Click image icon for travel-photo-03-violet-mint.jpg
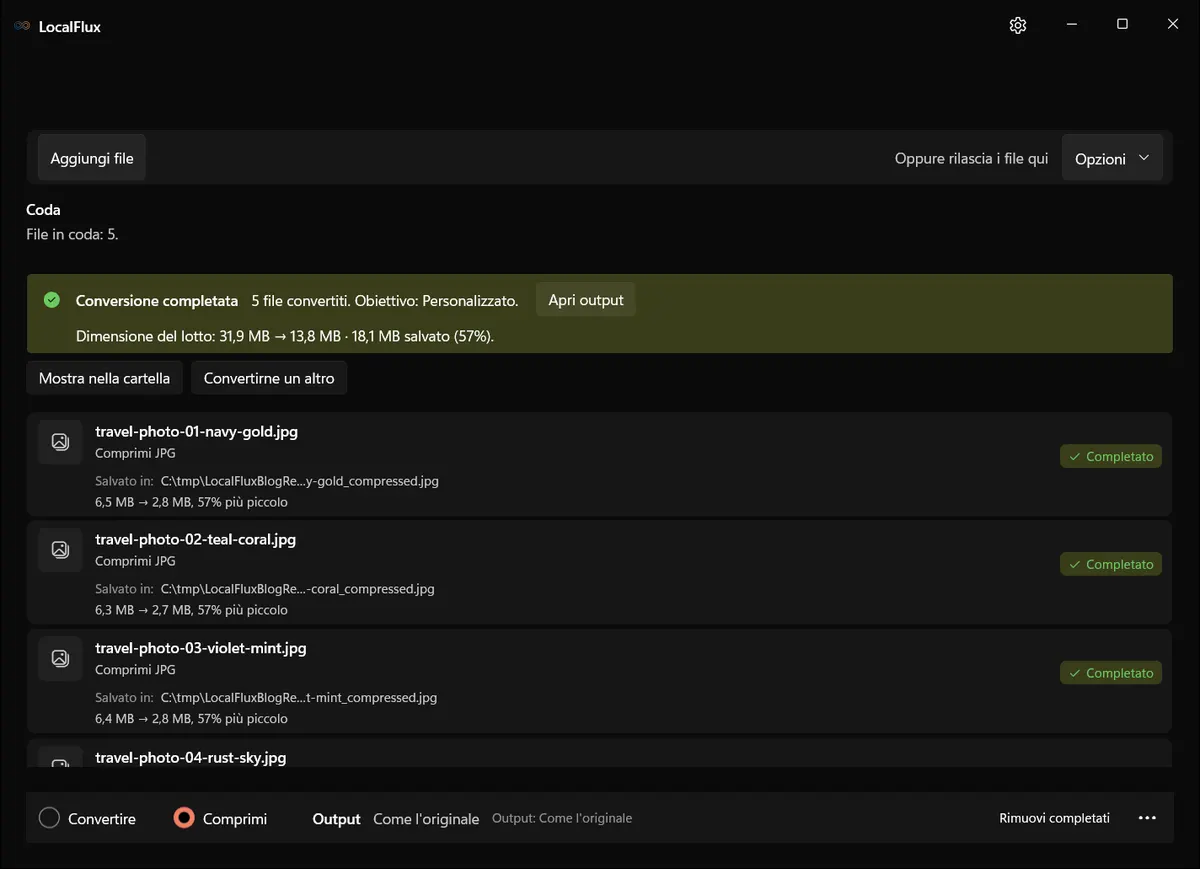 tap(60, 658)
